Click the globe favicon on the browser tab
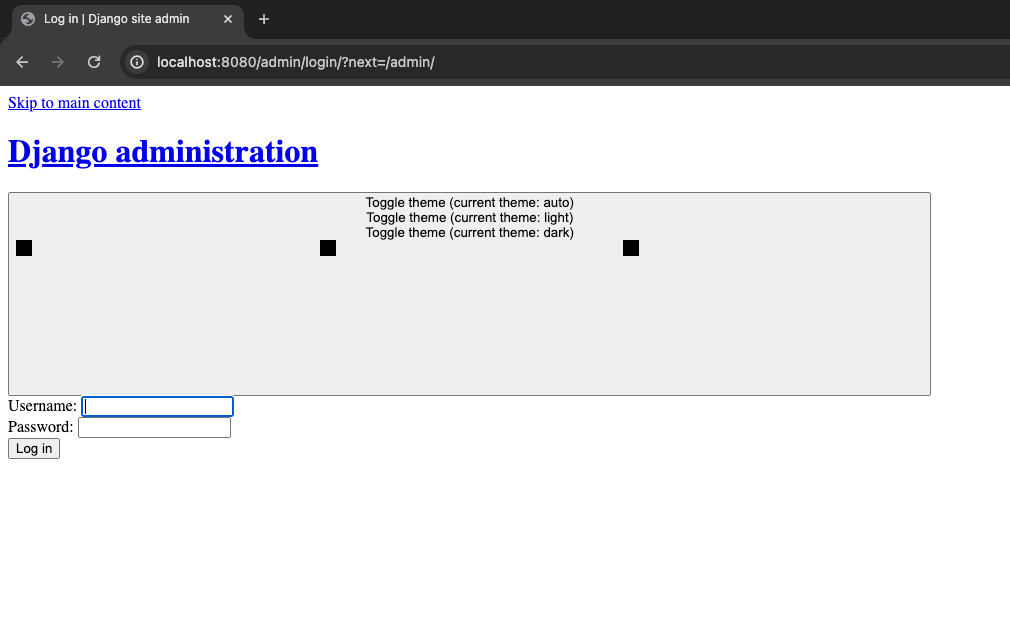 28,19
